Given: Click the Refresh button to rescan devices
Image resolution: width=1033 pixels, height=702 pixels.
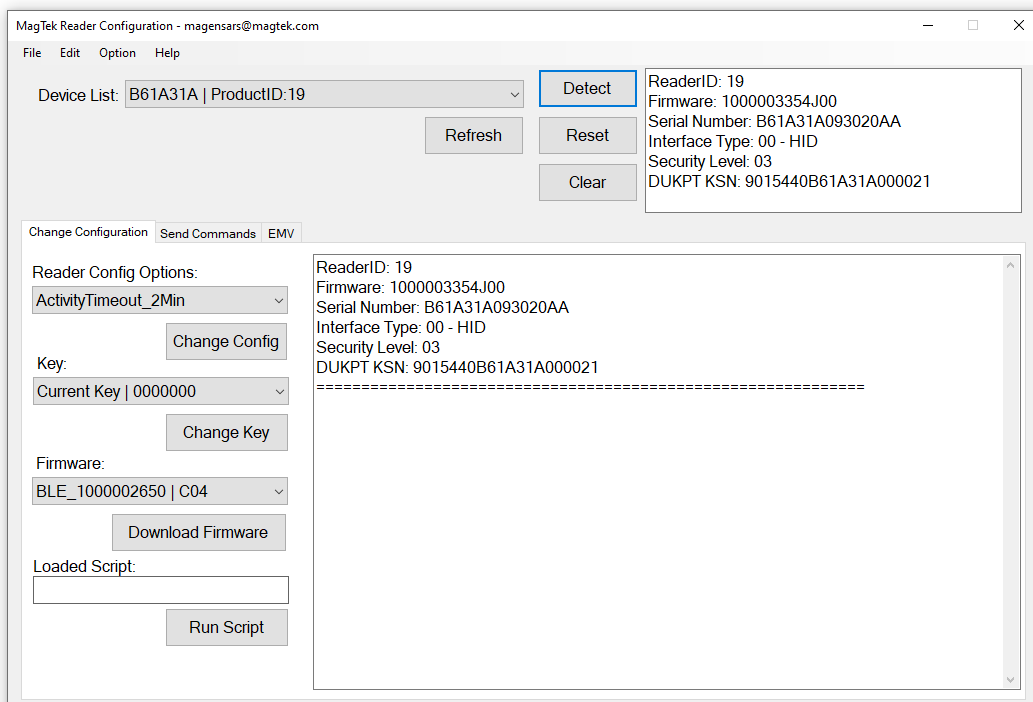Looking at the screenshot, I should (x=473, y=135).
